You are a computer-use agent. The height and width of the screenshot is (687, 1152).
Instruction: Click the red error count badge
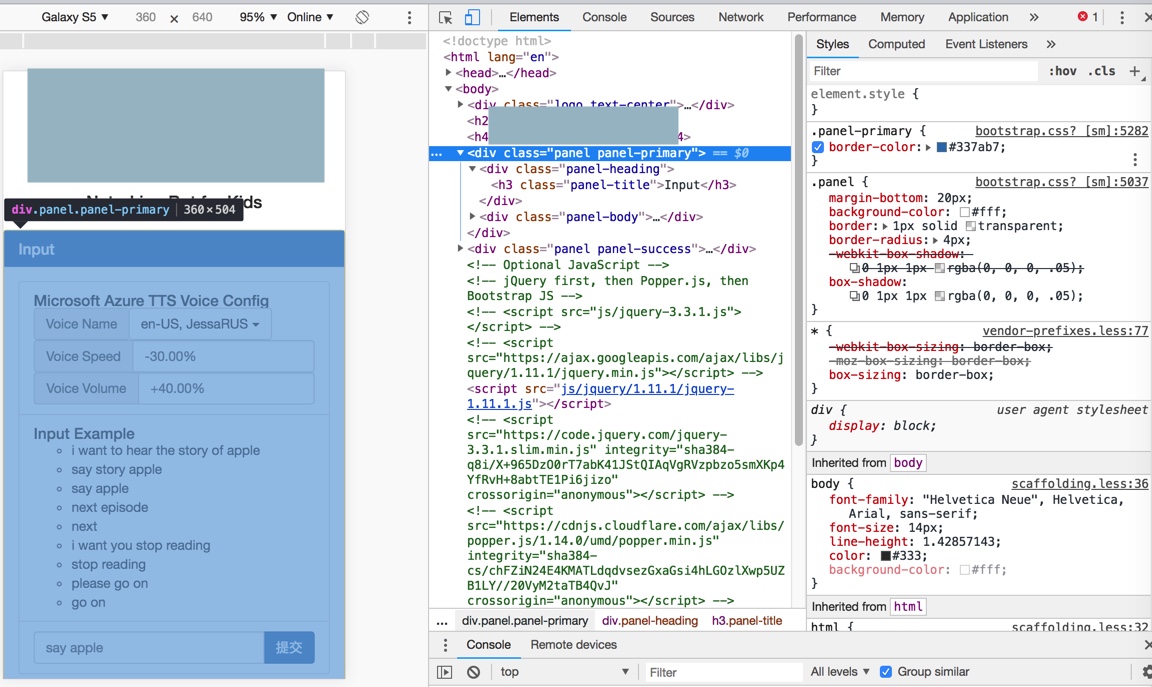[x=1088, y=16]
